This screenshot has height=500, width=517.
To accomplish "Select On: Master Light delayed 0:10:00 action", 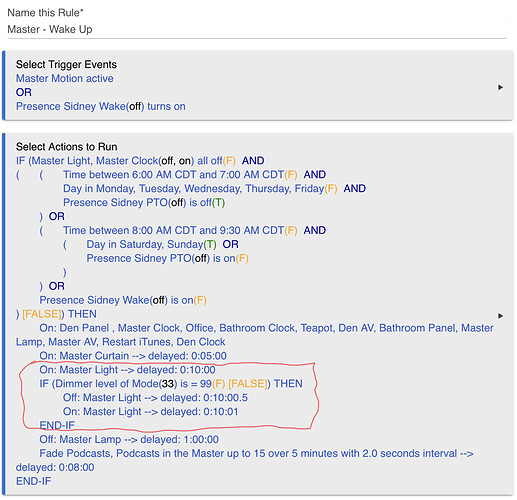I will pyautogui.click(x=127, y=370).
